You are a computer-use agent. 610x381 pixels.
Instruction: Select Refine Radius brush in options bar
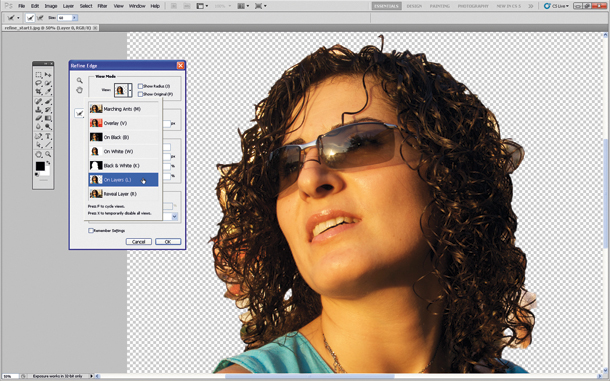[x=30, y=18]
